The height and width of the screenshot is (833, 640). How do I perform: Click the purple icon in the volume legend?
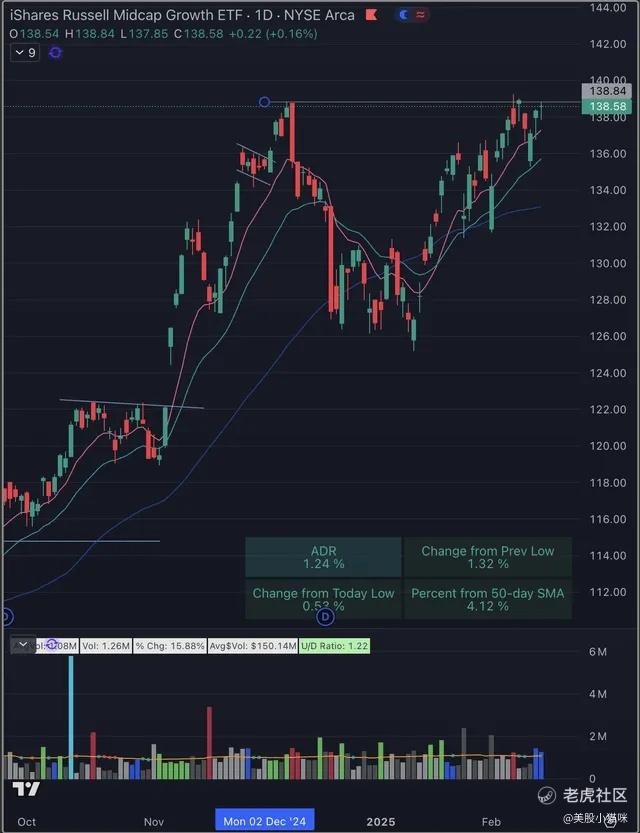pyautogui.click(x=52, y=645)
